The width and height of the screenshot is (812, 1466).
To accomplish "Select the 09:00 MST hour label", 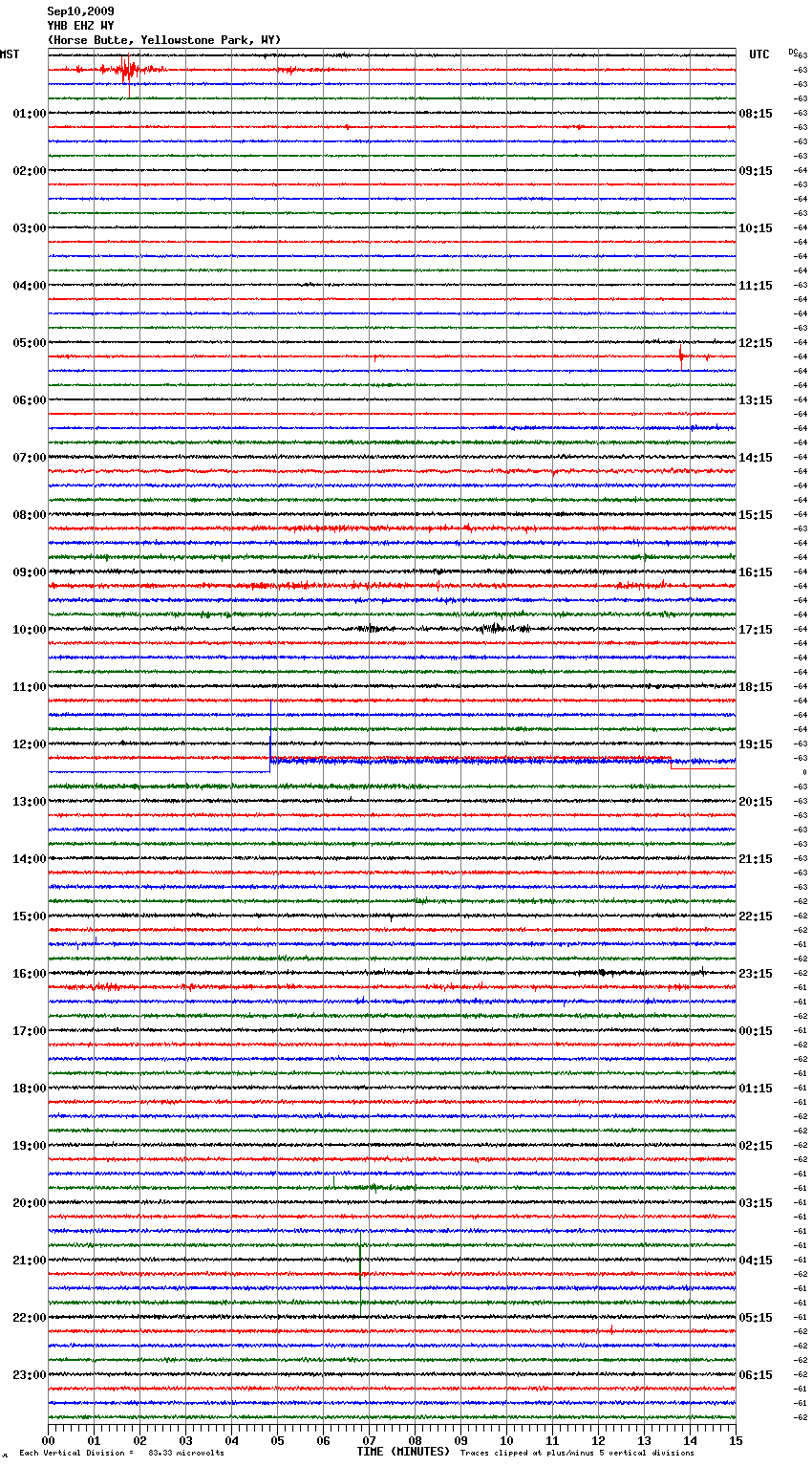I will (x=29, y=572).
